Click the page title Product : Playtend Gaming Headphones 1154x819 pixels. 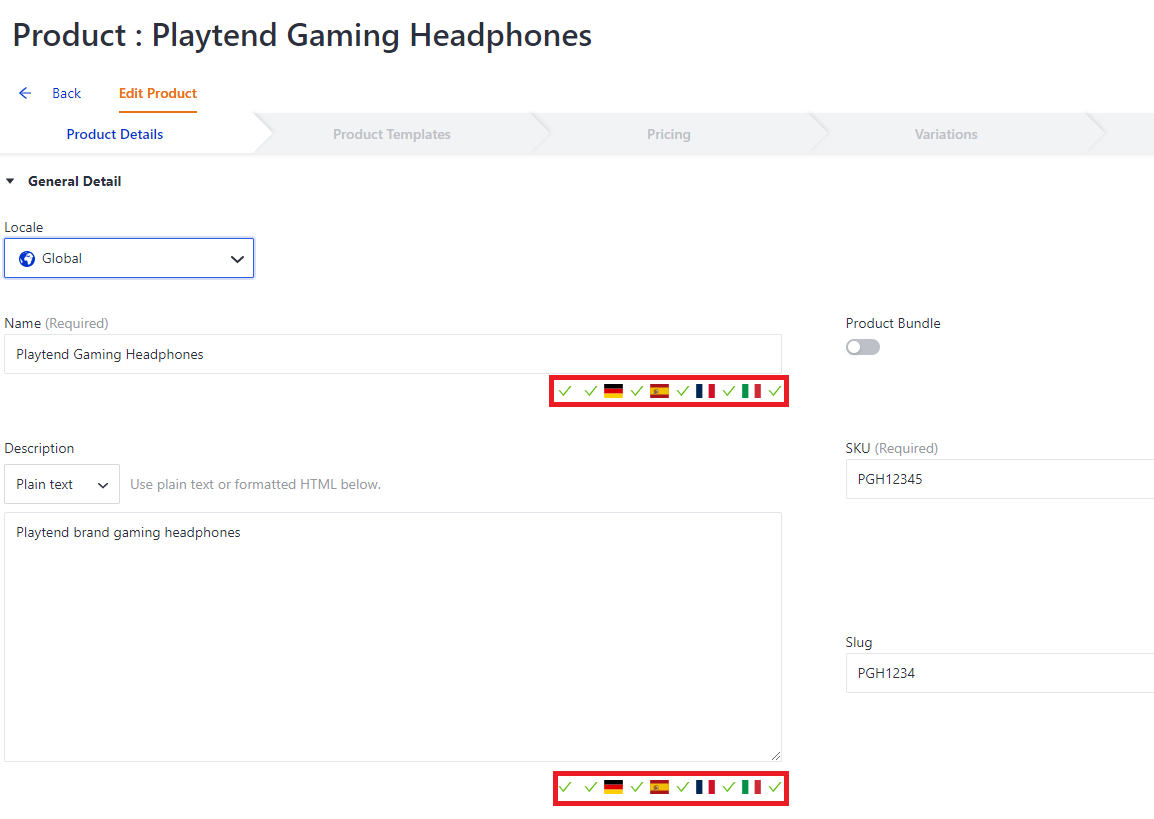[302, 36]
